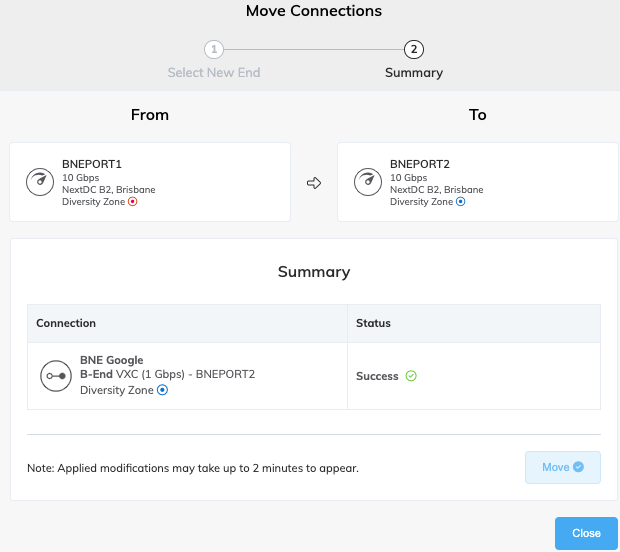
Task: Click the green Success checkmark icon
Action: [x=411, y=376]
